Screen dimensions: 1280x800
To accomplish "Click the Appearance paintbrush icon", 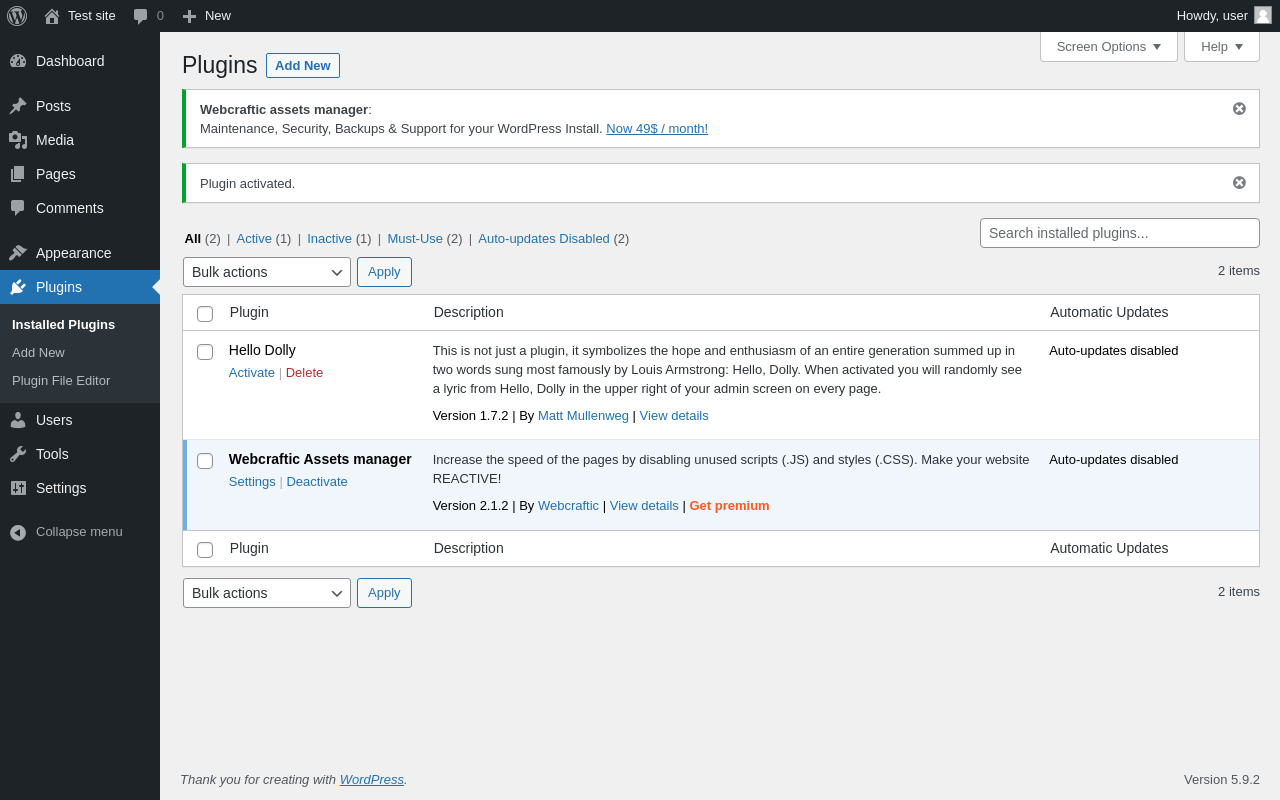I will pyautogui.click(x=18, y=253).
